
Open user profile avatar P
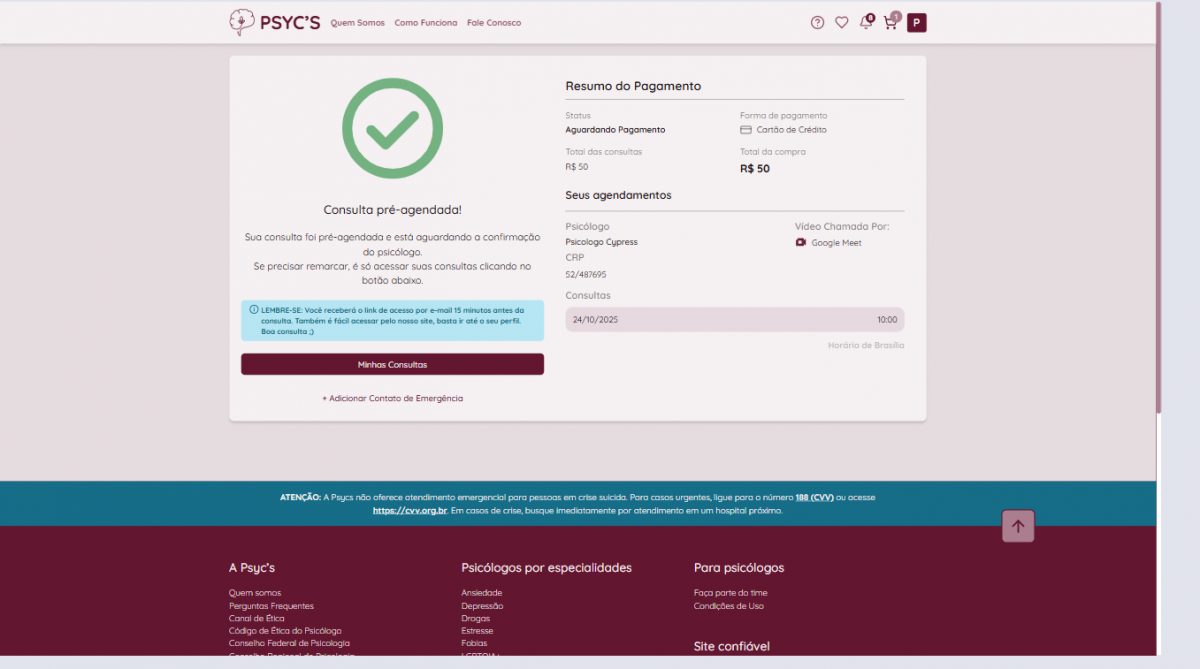pos(916,23)
